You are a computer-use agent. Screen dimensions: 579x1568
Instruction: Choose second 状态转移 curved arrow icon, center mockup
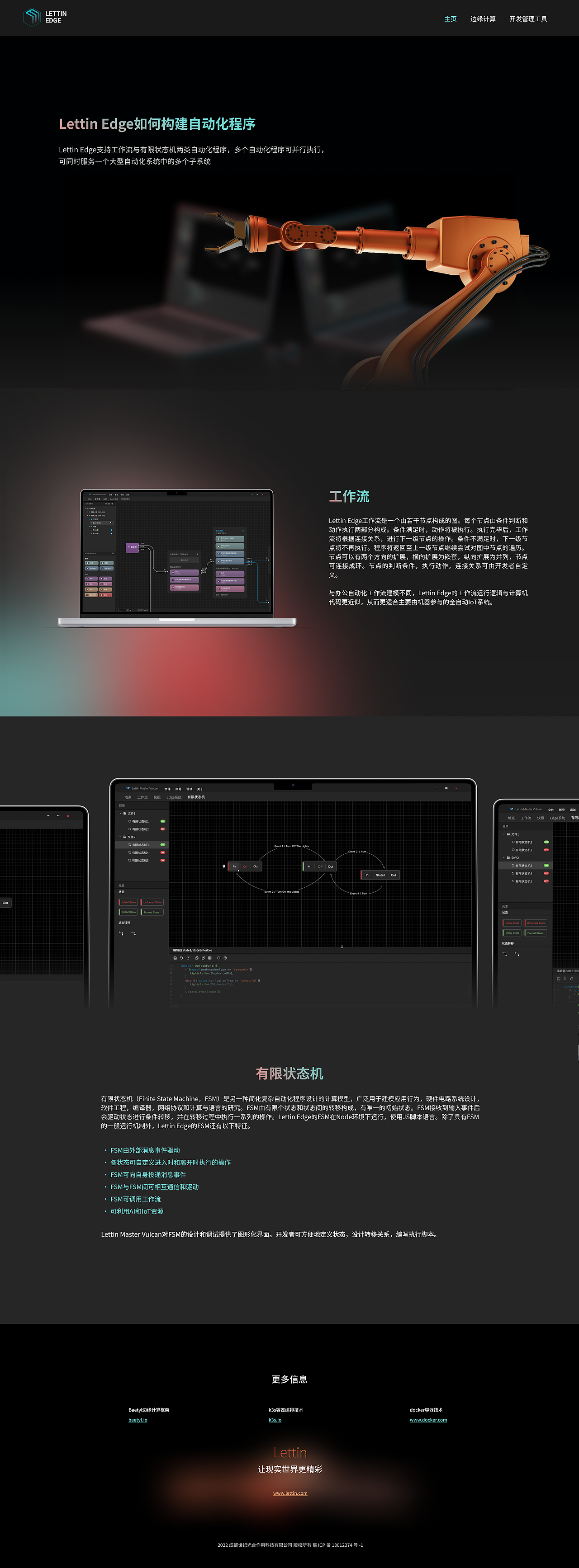point(133,933)
